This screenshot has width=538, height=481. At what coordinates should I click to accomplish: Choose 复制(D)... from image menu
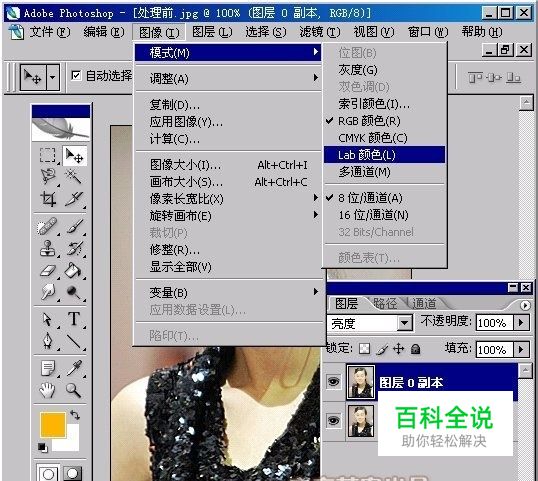pos(228,105)
